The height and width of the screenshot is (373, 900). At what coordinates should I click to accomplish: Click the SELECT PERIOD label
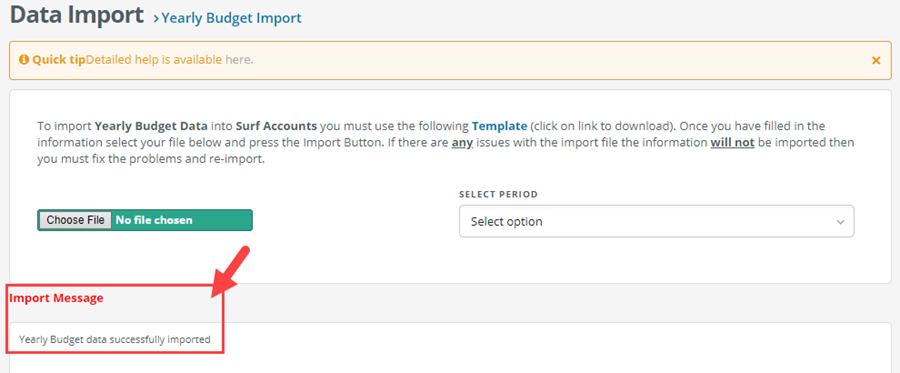tap(498, 195)
